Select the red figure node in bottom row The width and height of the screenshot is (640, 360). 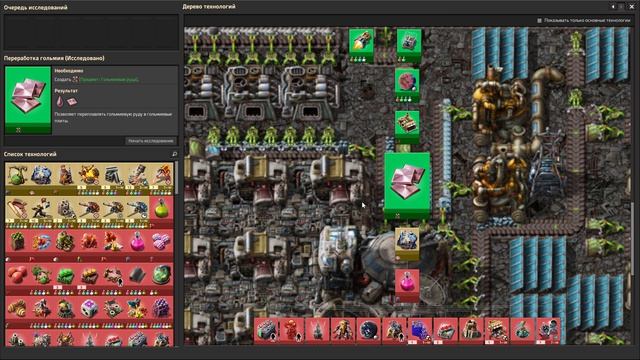pyautogui.click(x=292, y=331)
